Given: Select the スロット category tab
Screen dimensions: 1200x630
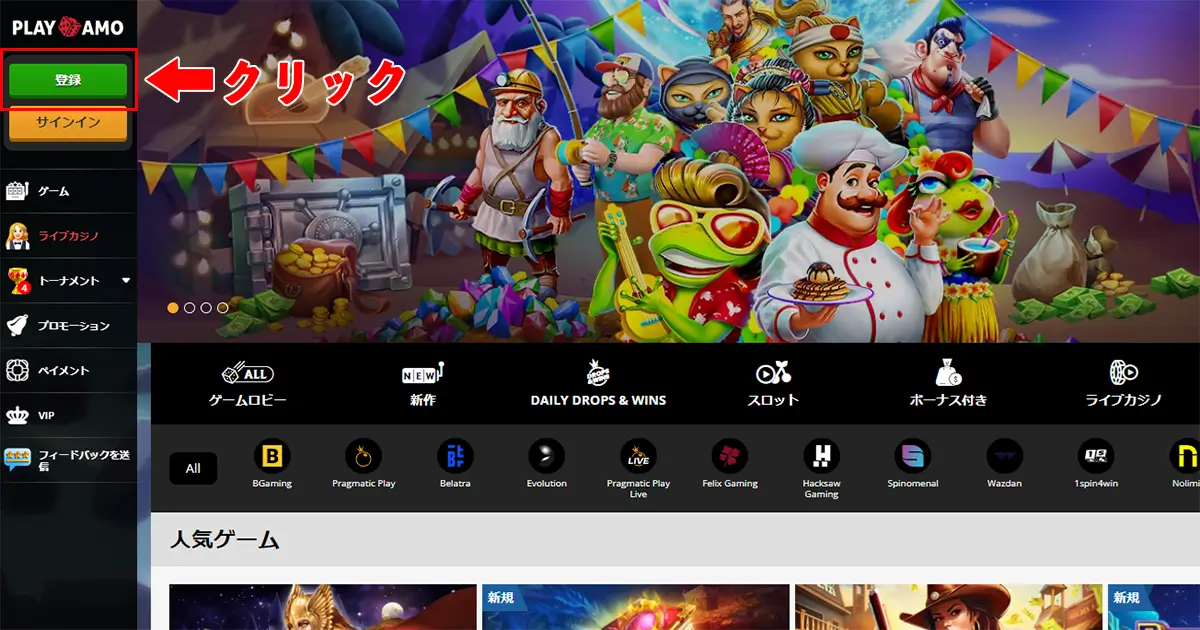Looking at the screenshot, I should [773, 385].
